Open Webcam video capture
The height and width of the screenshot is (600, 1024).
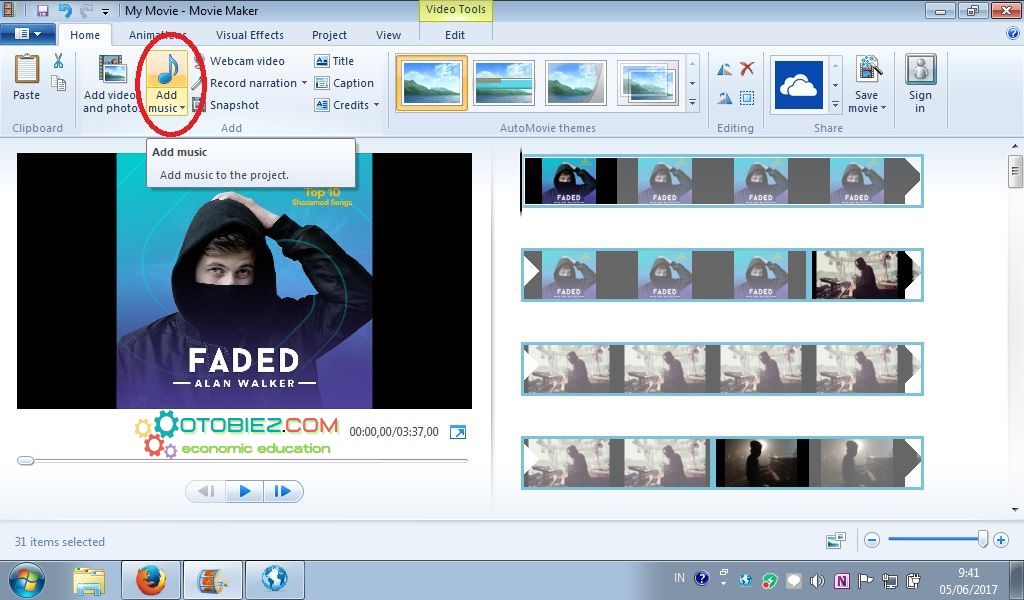pos(239,61)
